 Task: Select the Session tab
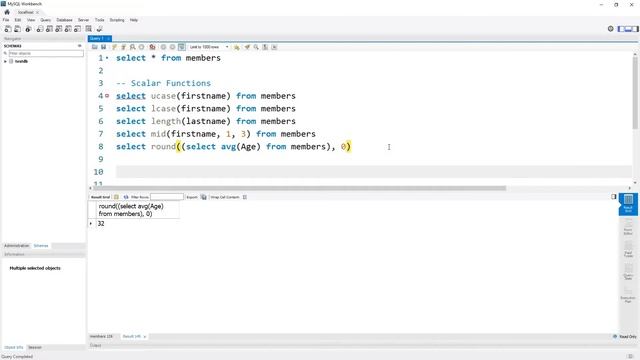click(35, 347)
